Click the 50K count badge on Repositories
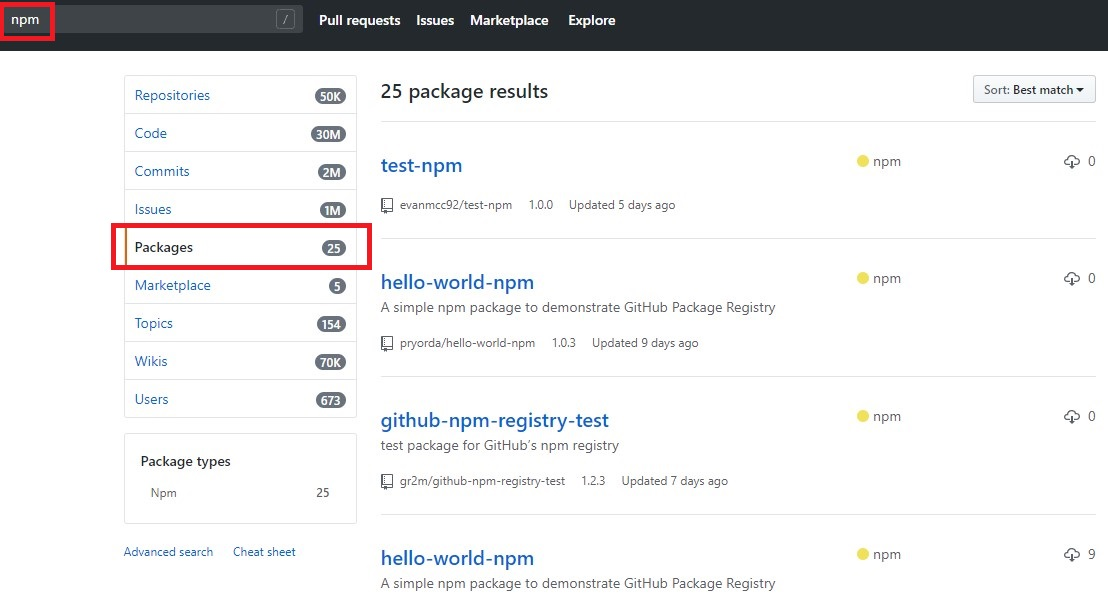This screenshot has width=1108, height=595. 330,96
